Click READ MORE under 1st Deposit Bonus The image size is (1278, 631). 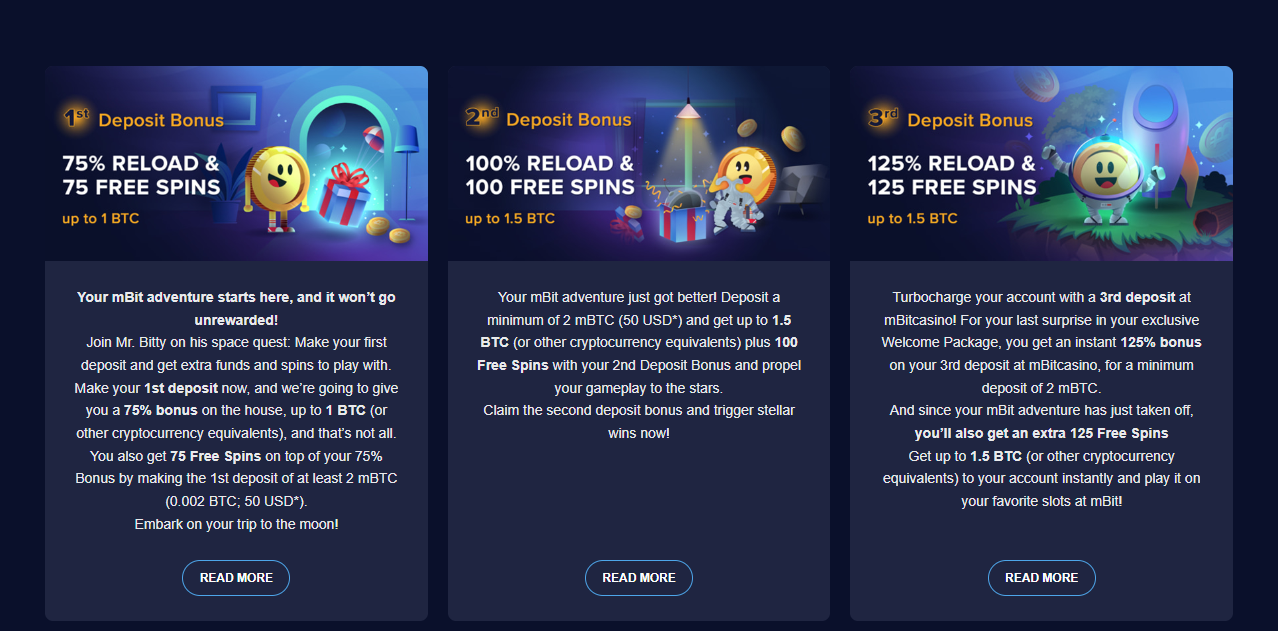(236, 578)
